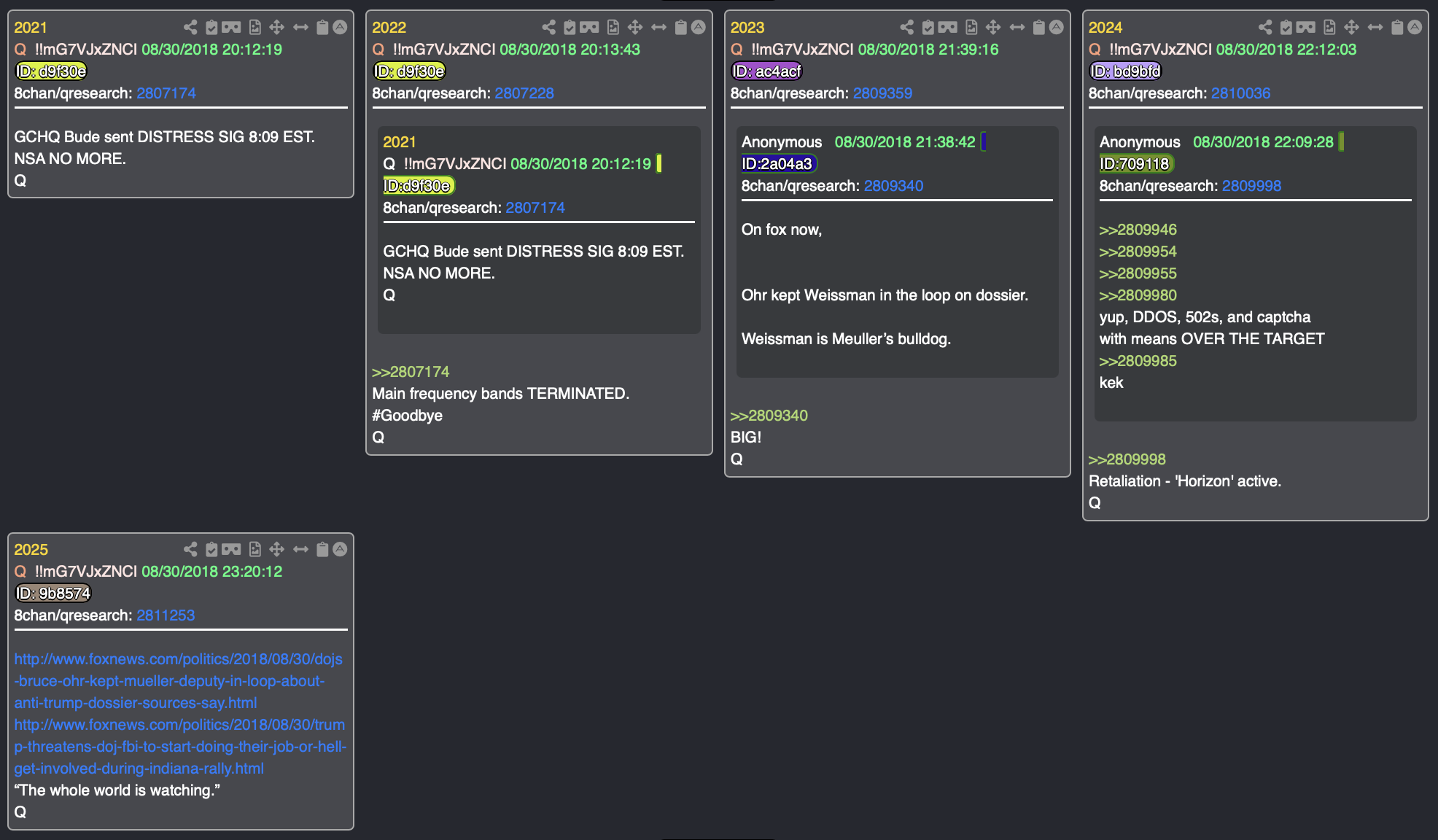1438x840 pixels.
Task: Share post 2025 via share icon
Action: (x=190, y=549)
